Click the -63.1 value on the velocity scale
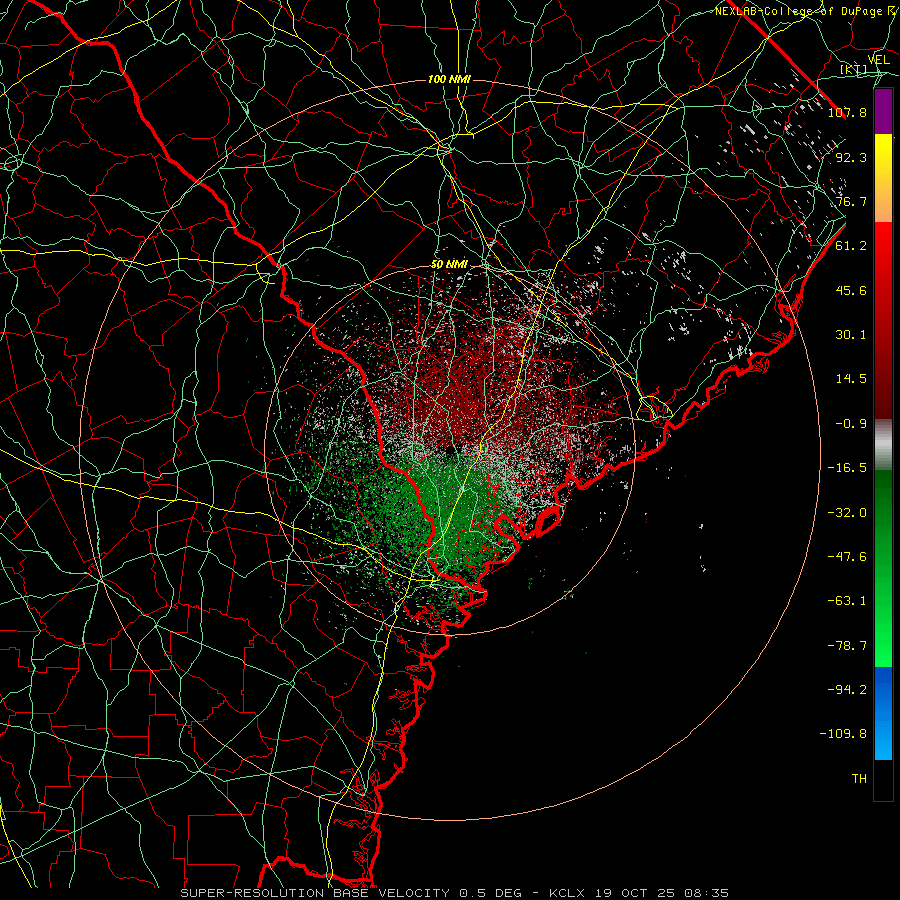This screenshot has height=900, width=900. point(847,601)
